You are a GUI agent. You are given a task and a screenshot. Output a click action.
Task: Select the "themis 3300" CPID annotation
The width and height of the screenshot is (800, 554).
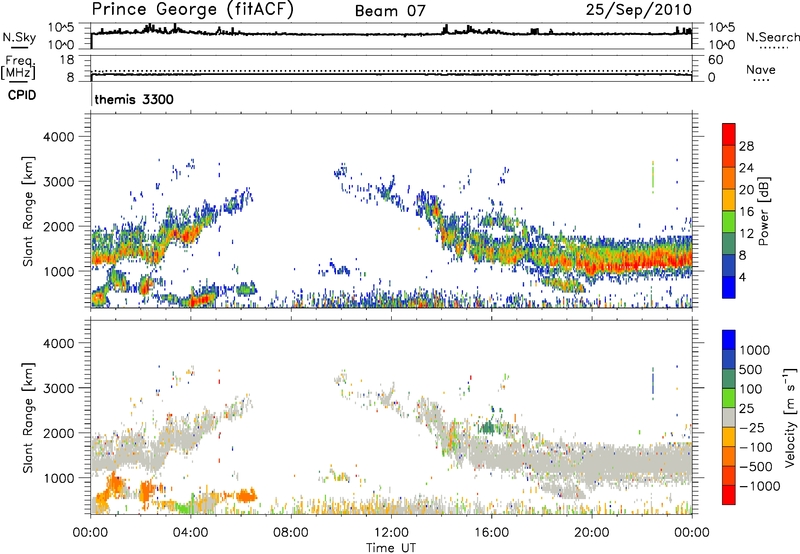point(134,99)
